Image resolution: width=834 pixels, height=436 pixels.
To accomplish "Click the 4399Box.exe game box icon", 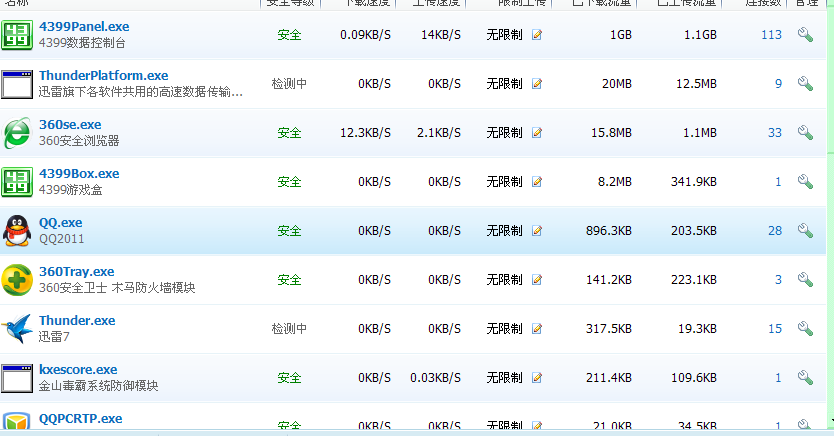I will click(x=17, y=181).
